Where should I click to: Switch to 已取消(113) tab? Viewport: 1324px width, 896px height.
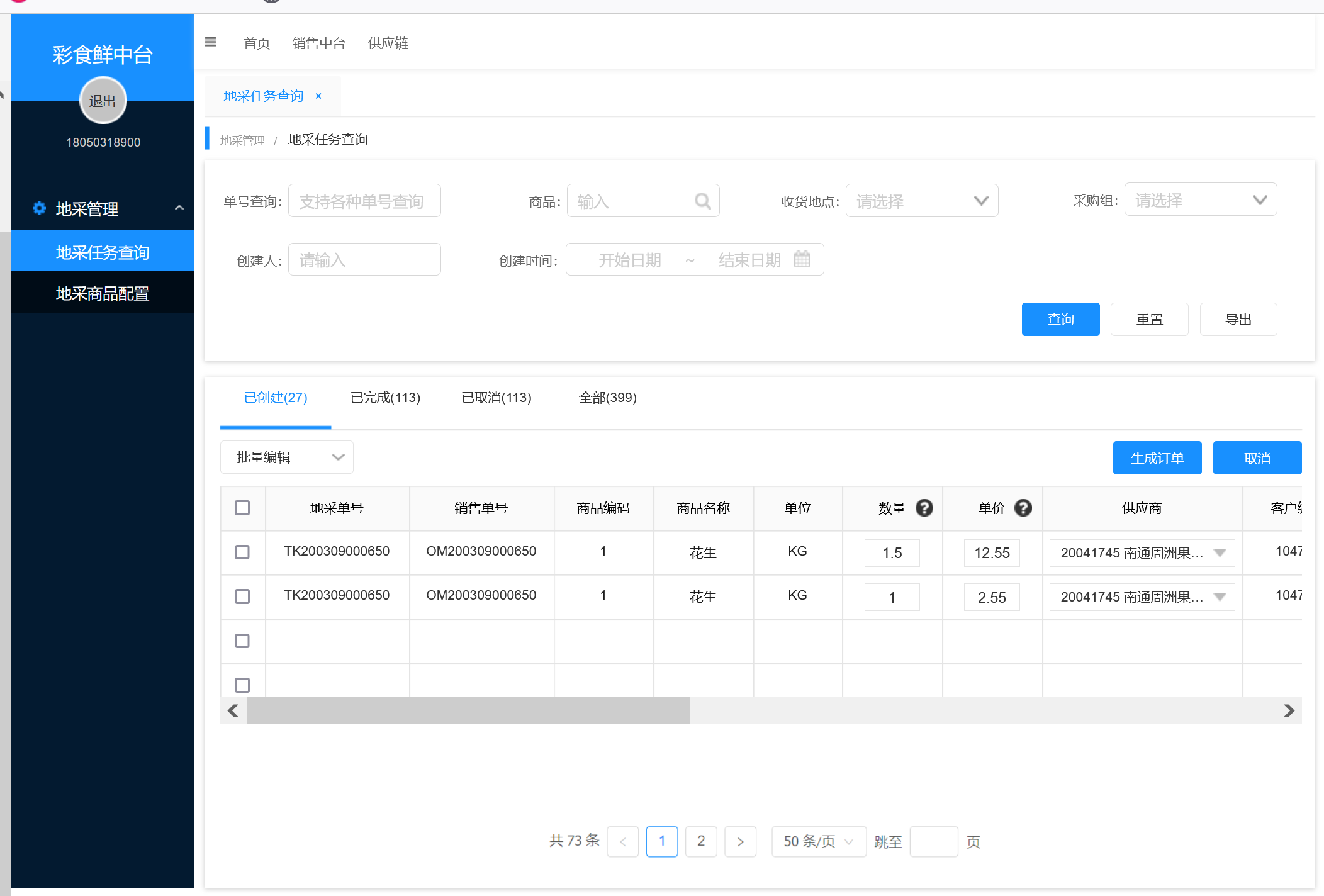pyautogui.click(x=496, y=398)
